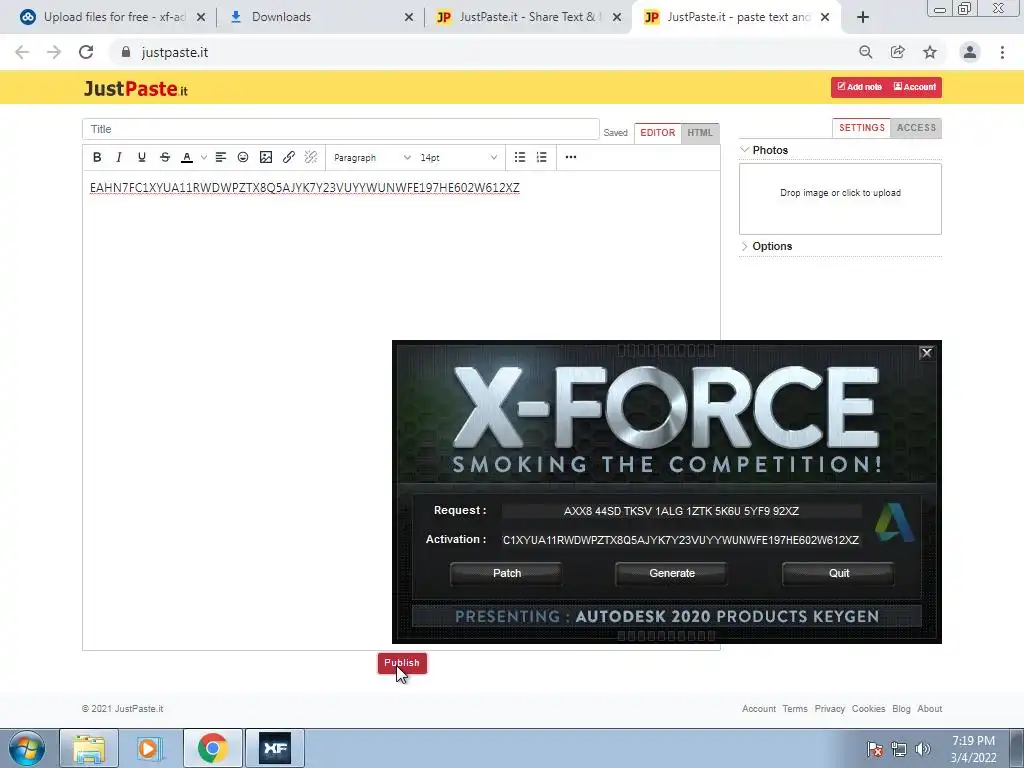Click the site lock icon
Screen dimensions: 1024x768
point(126,52)
